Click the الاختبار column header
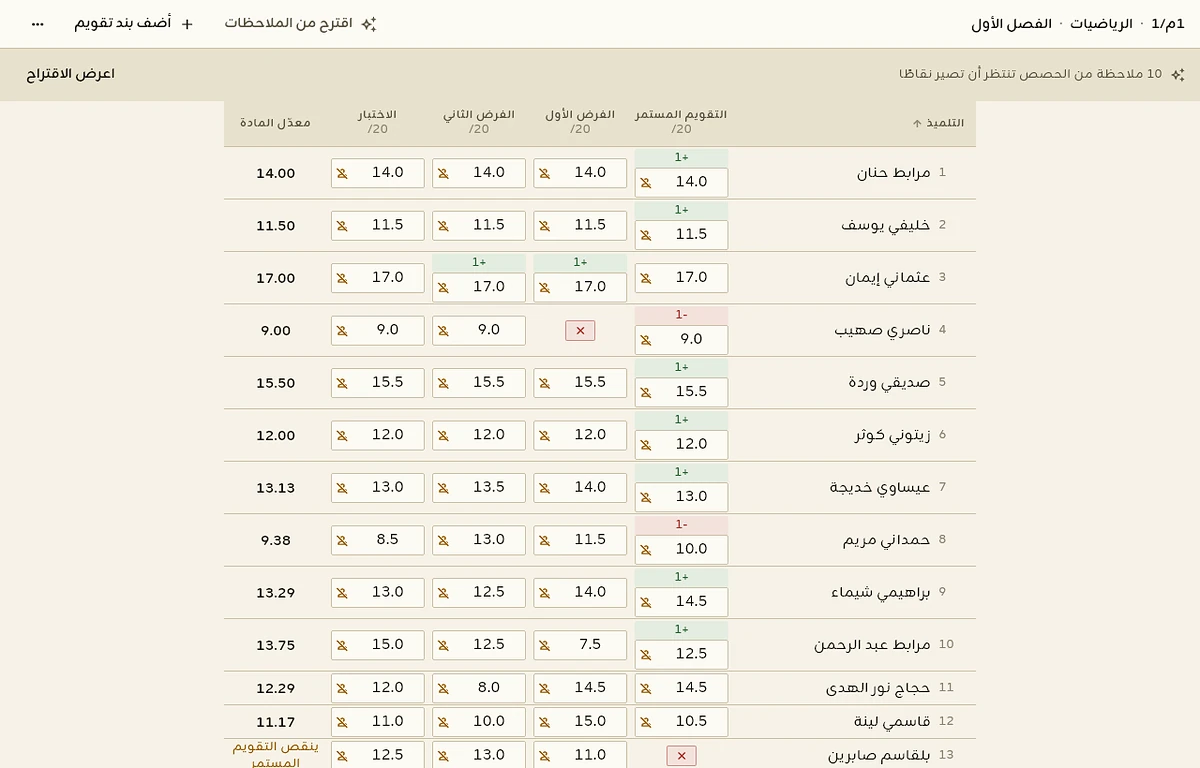Viewport: 1200px width, 768px height. coord(378,122)
